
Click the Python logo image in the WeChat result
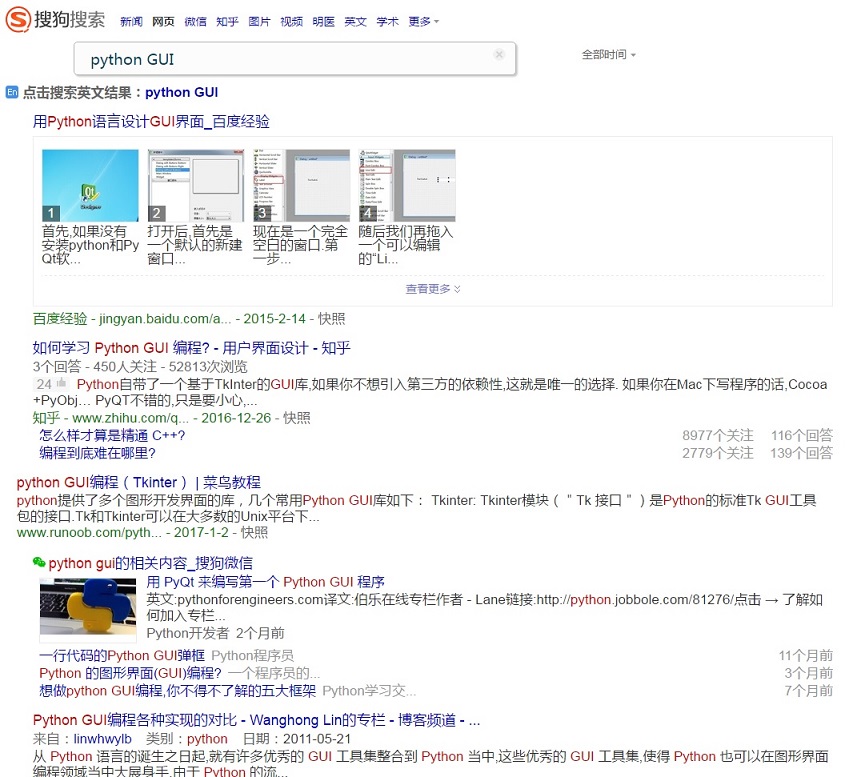pyautogui.click(x=87, y=608)
